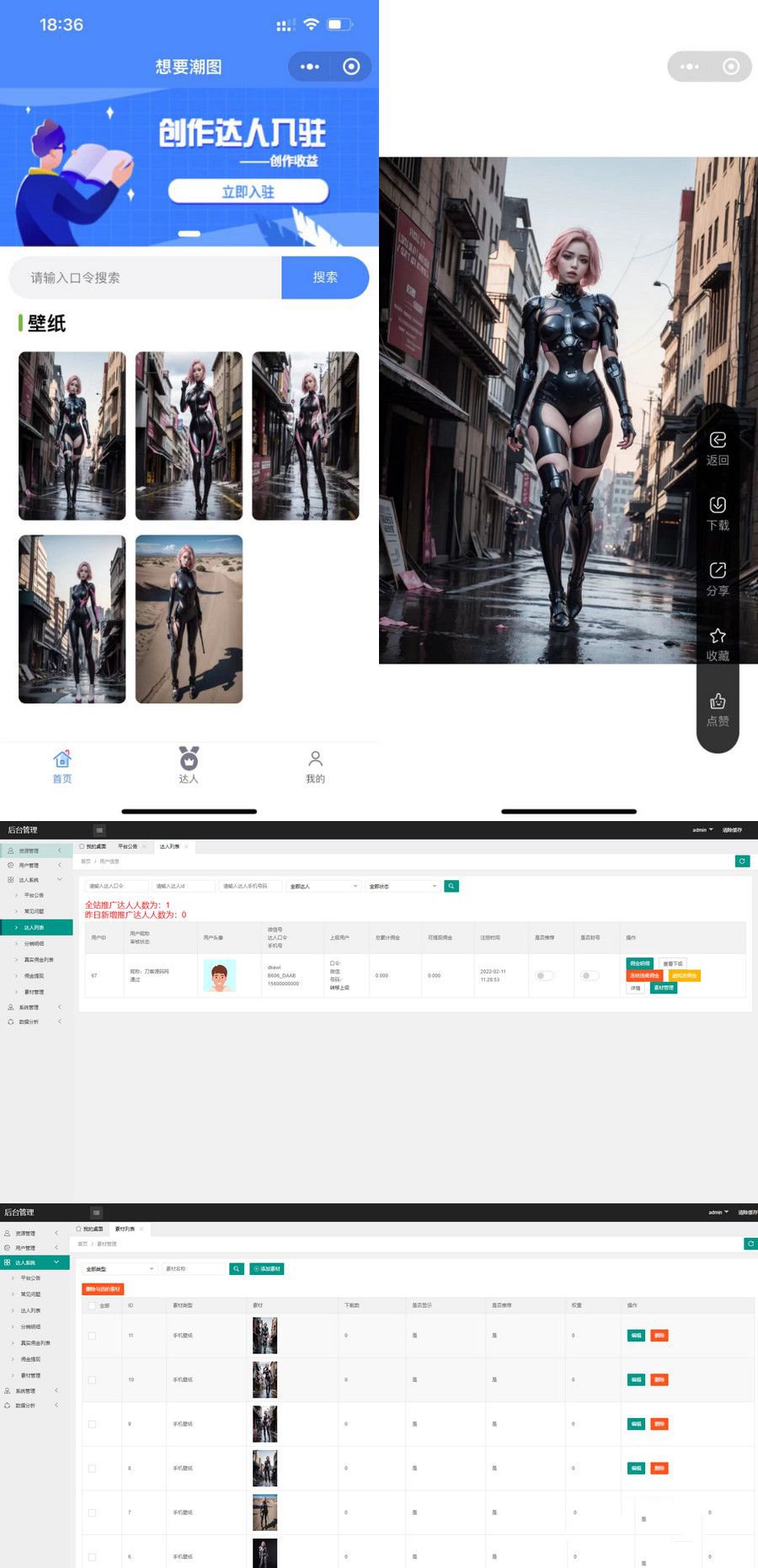The height and width of the screenshot is (1568, 758).
Task: Switch to 平台公告 tab in upper panel
Action: point(127,846)
